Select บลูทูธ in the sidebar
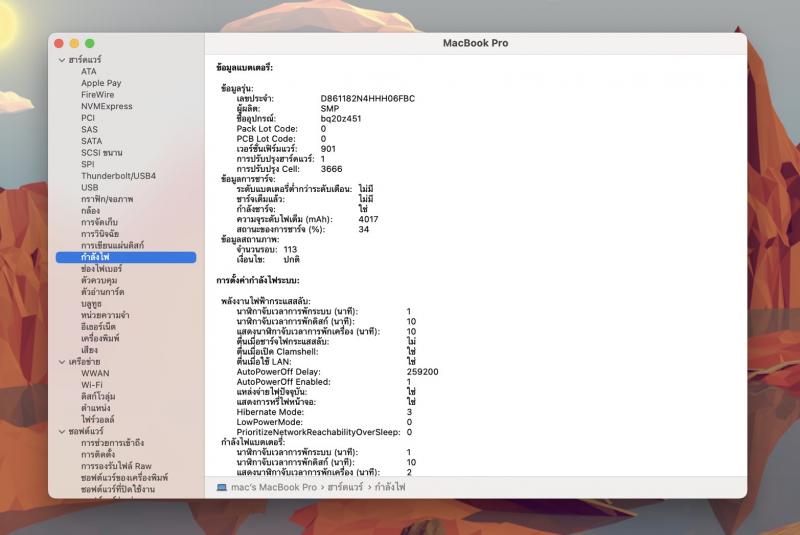Screen dimensions: 800x535 coord(91,304)
